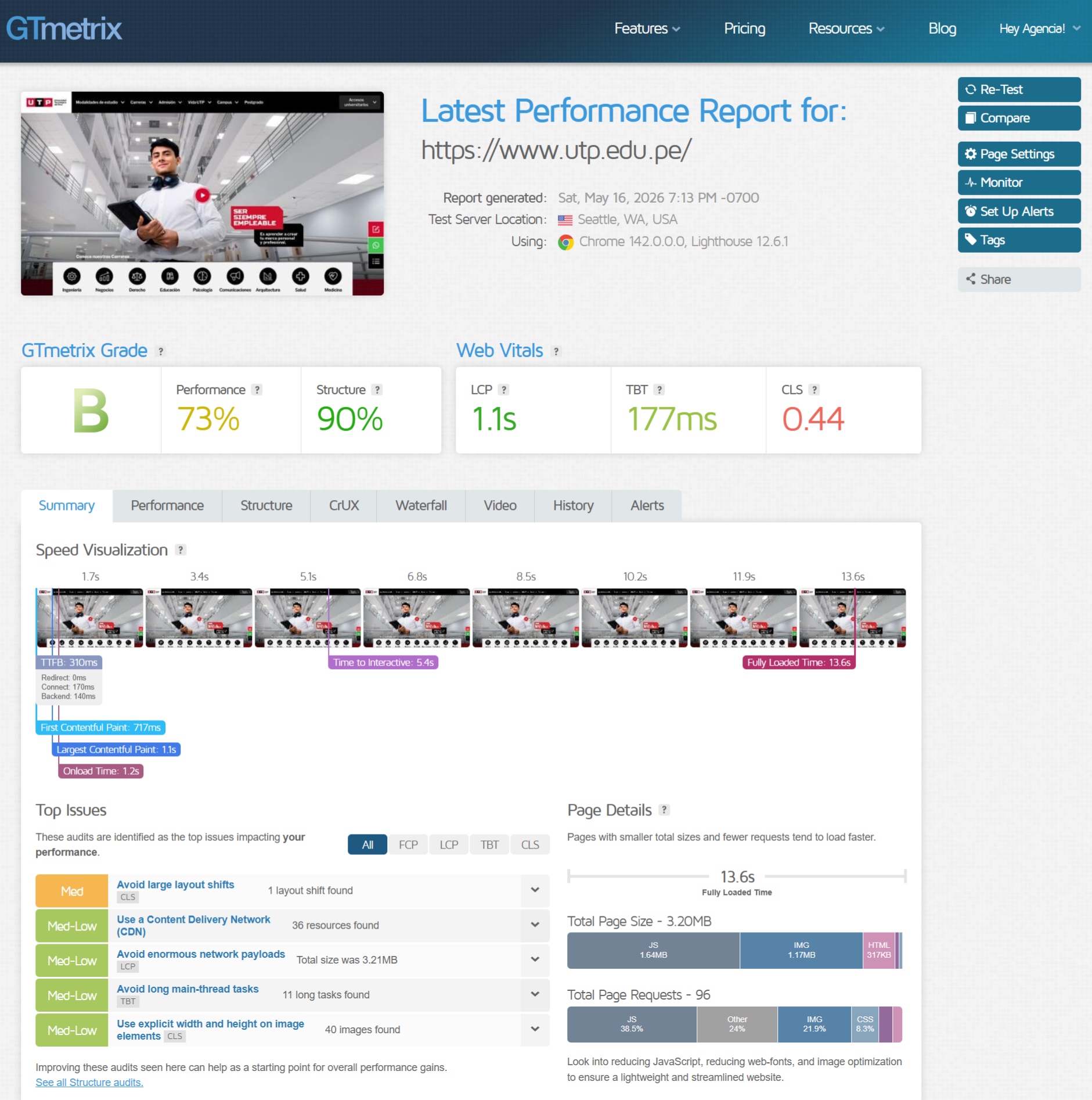Screen dimensions: 1092x1100
Task: Click the GTmetrix logo
Action: coord(64,28)
